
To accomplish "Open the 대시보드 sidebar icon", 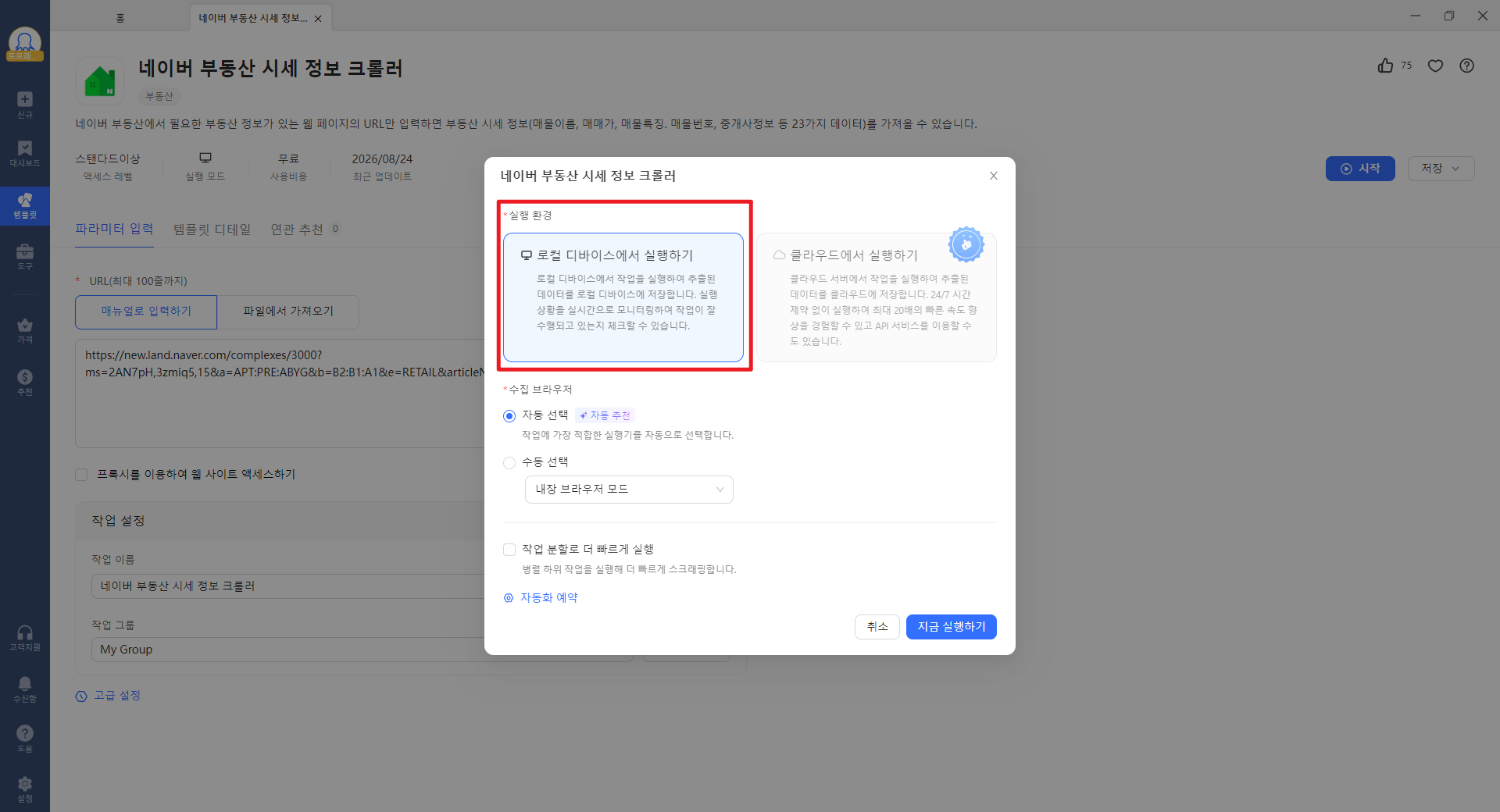I will click(25, 153).
